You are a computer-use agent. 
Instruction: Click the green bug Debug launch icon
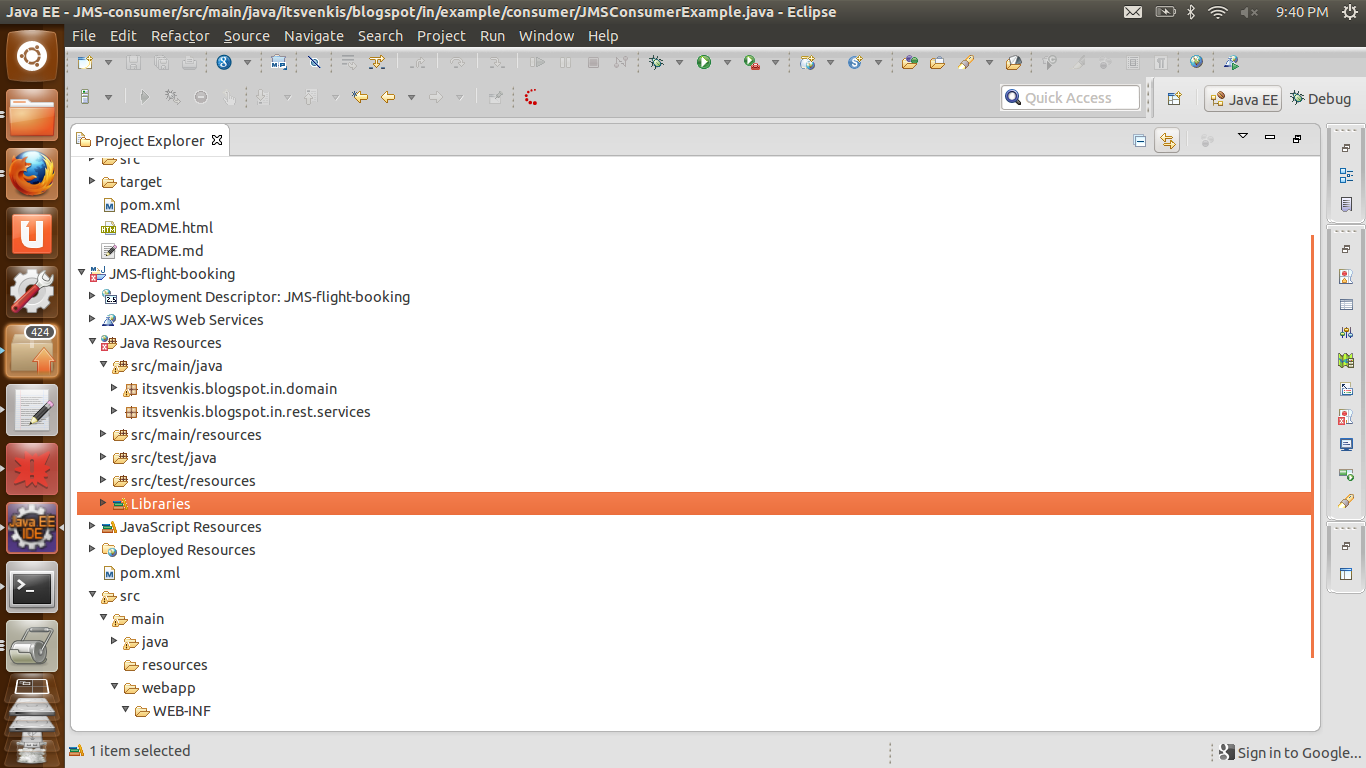pos(656,62)
